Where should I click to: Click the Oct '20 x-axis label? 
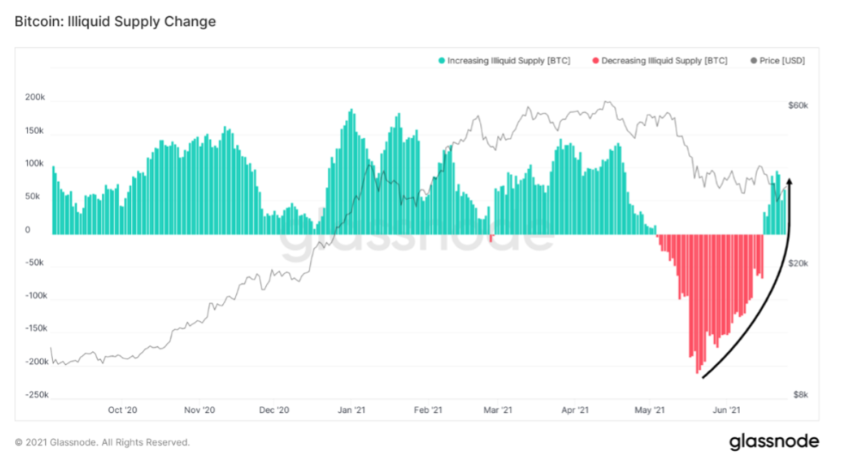point(123,410)
